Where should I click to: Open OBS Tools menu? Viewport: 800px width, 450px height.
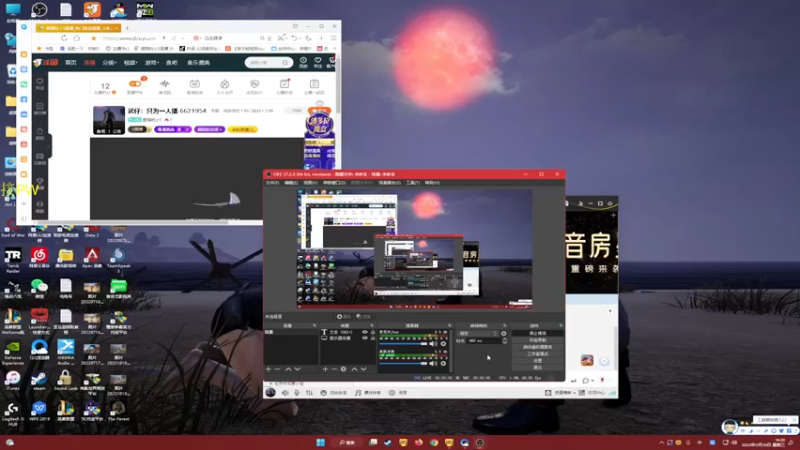click(413, 183)
